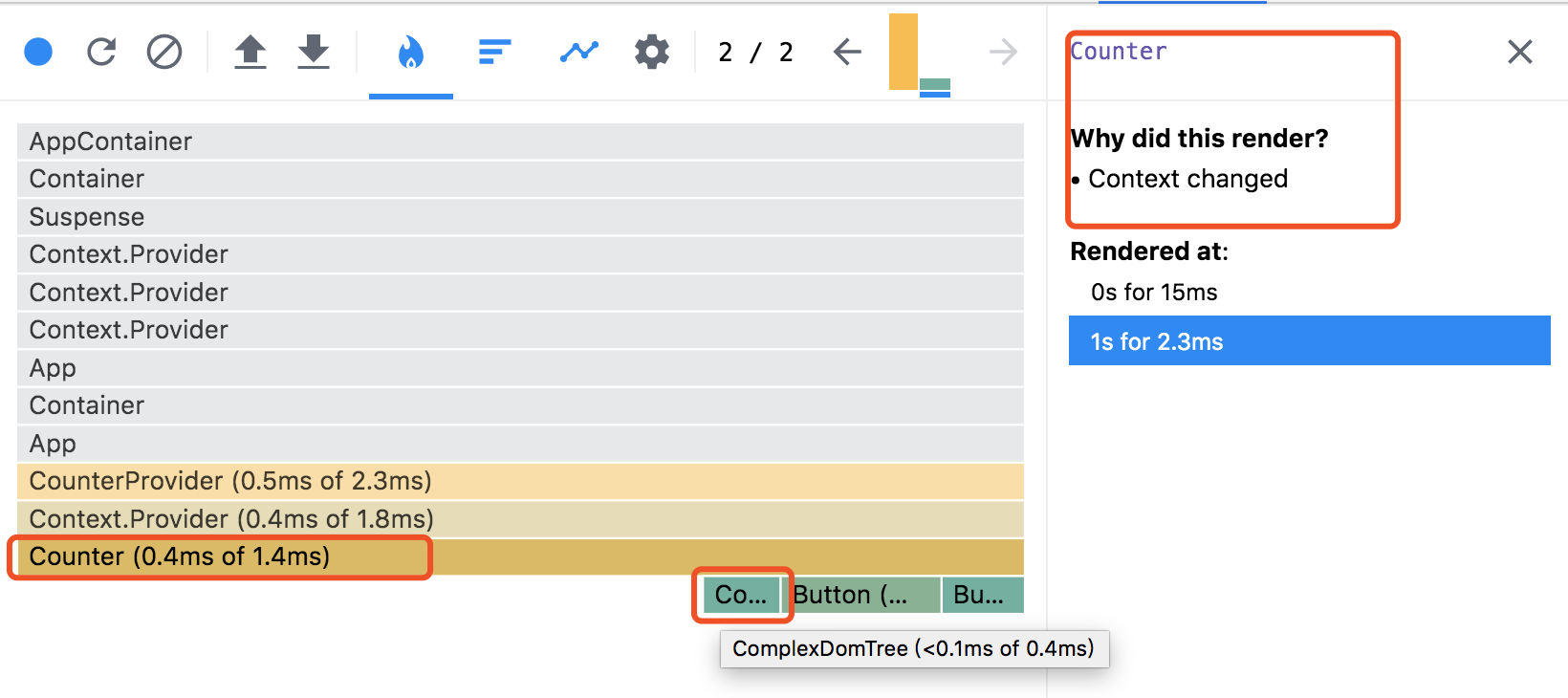The width and height of the screenshot is (1568, 698).
Task: Close the Counter details panel
Action: (1520, 52)
